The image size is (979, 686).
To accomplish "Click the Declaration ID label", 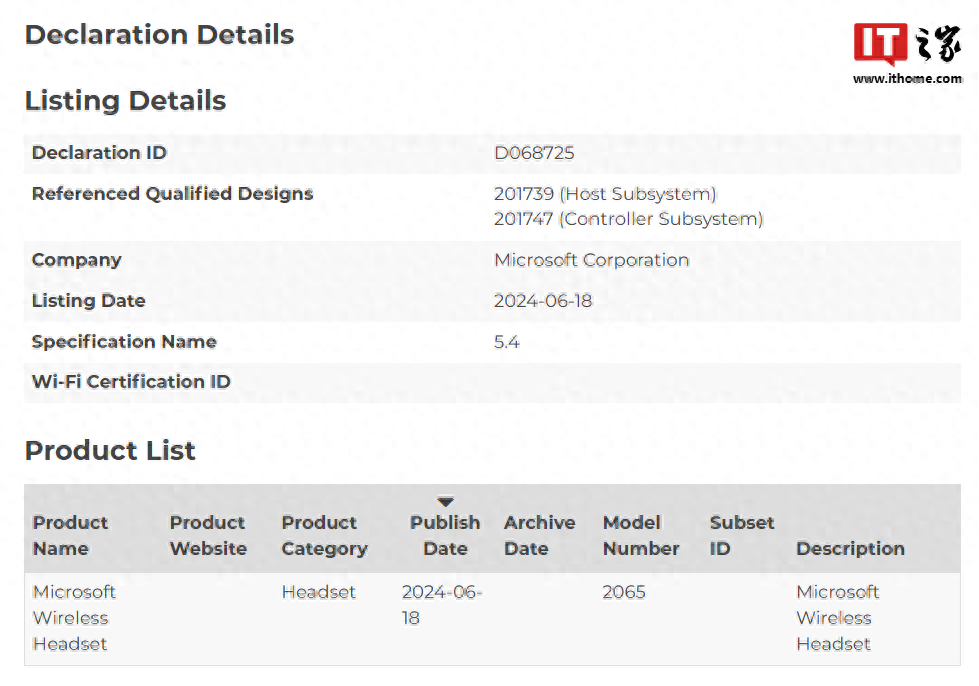I will (x=99, y=153).
